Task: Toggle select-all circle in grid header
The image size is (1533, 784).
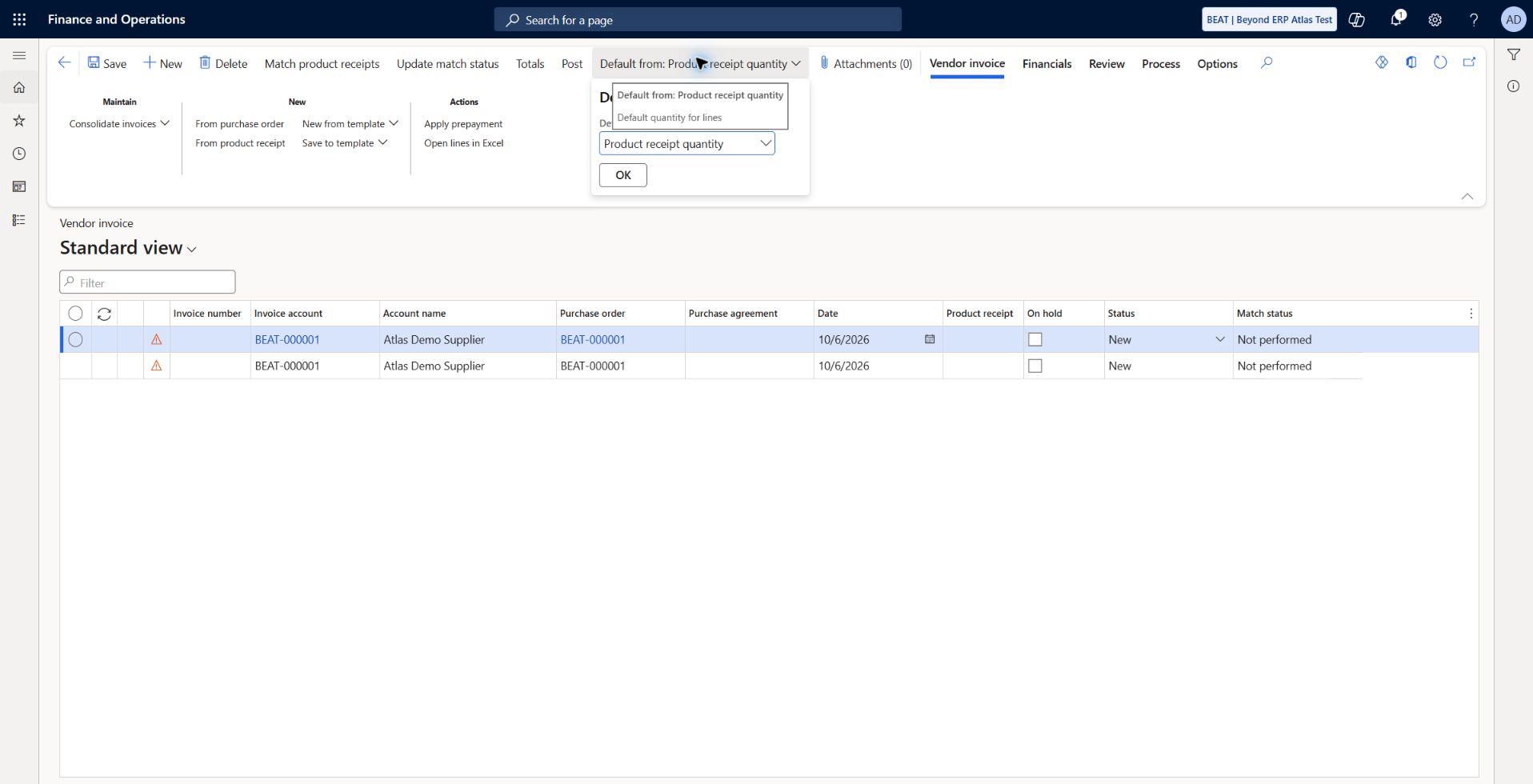Action: coord(75,314)
